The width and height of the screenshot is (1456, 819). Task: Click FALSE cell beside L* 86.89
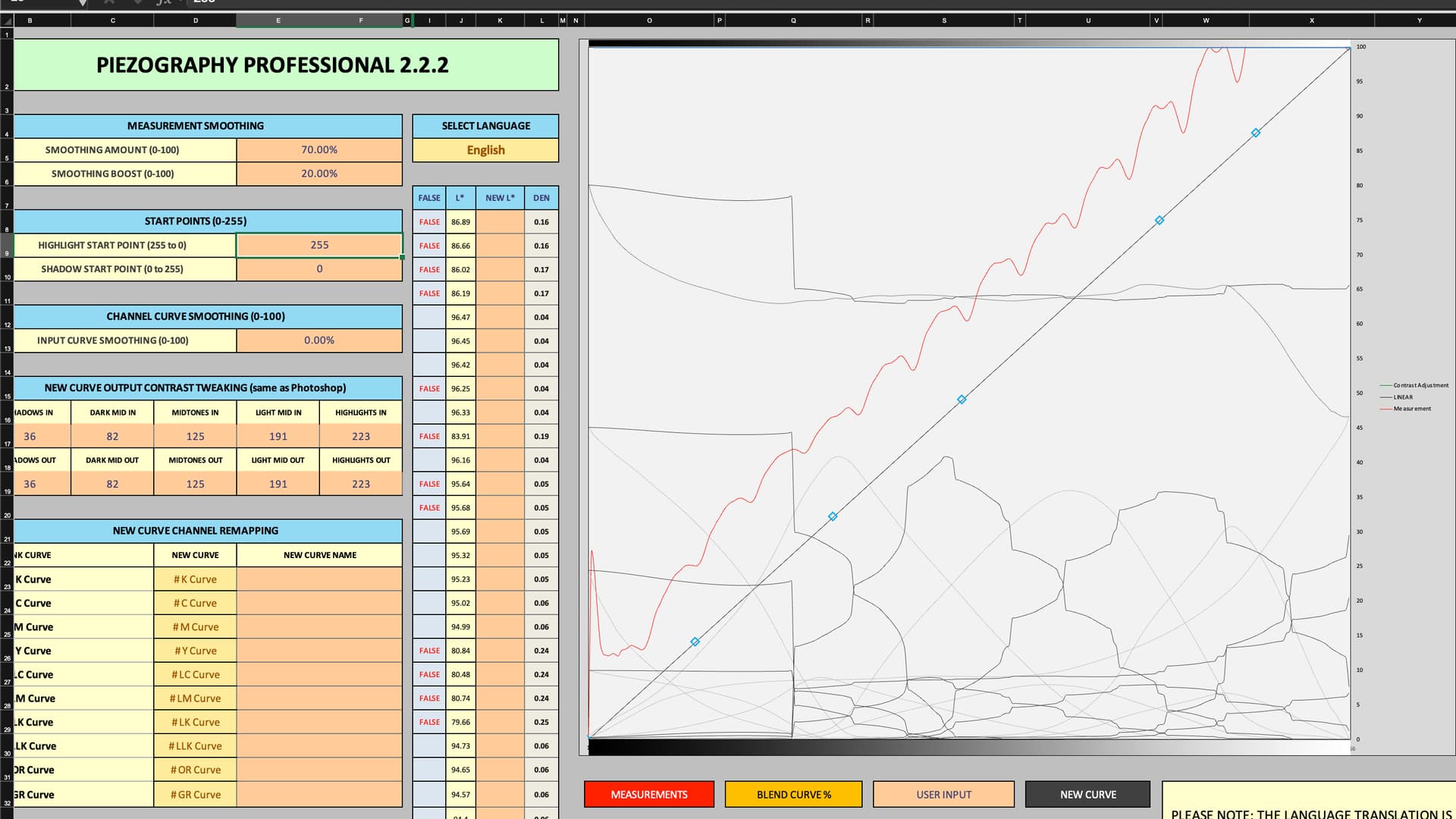[429, 222]
